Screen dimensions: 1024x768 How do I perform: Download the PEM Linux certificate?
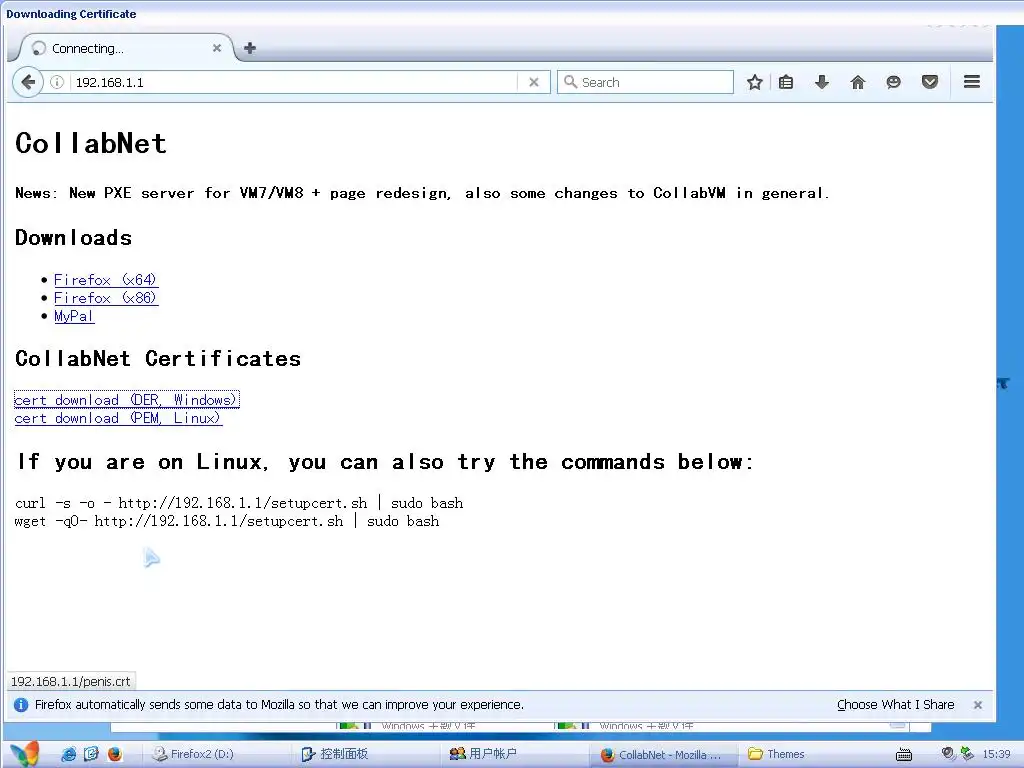118,418
